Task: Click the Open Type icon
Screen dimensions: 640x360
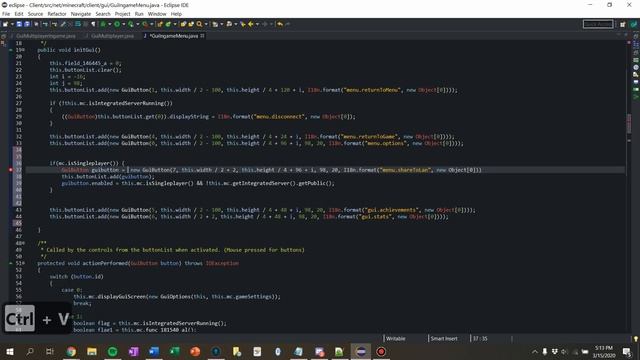Action: (183, 24)
